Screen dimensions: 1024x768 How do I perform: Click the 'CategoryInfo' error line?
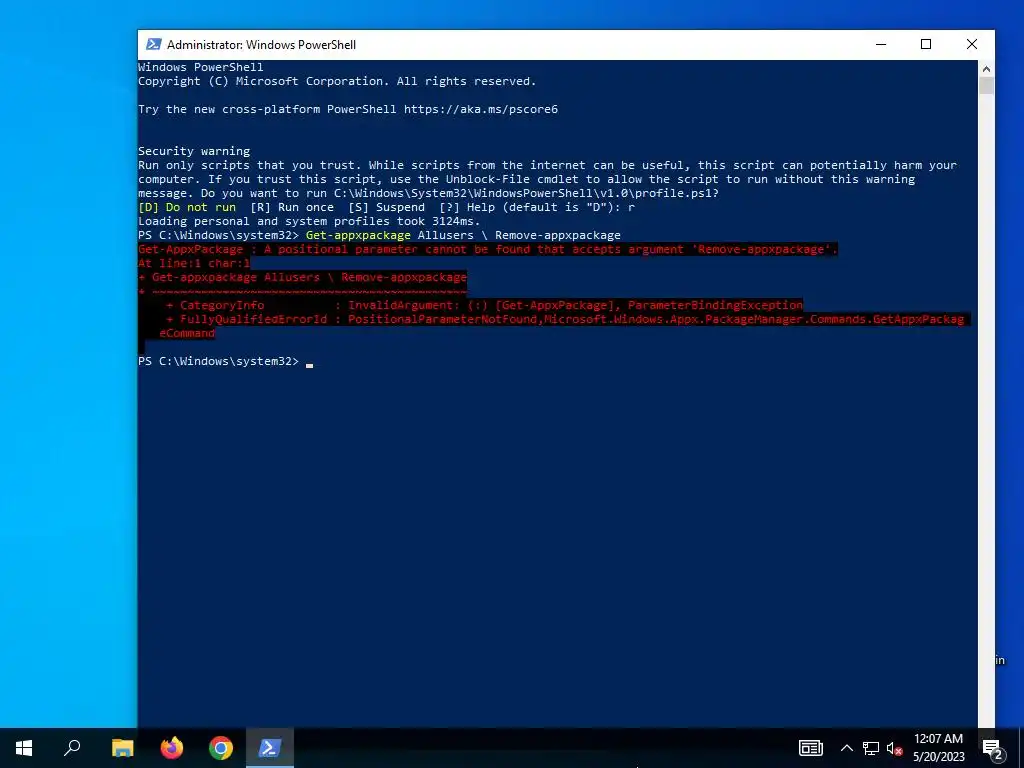coord(485,305)
